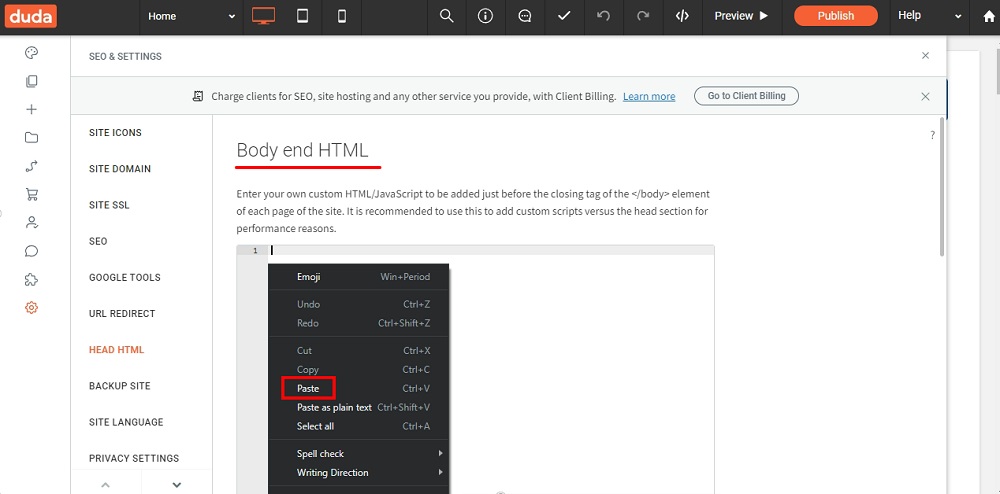Viewport: 1000px width, 494px height.
Task: Select Privacy Settings in settings menu
Action: (134, 458)
